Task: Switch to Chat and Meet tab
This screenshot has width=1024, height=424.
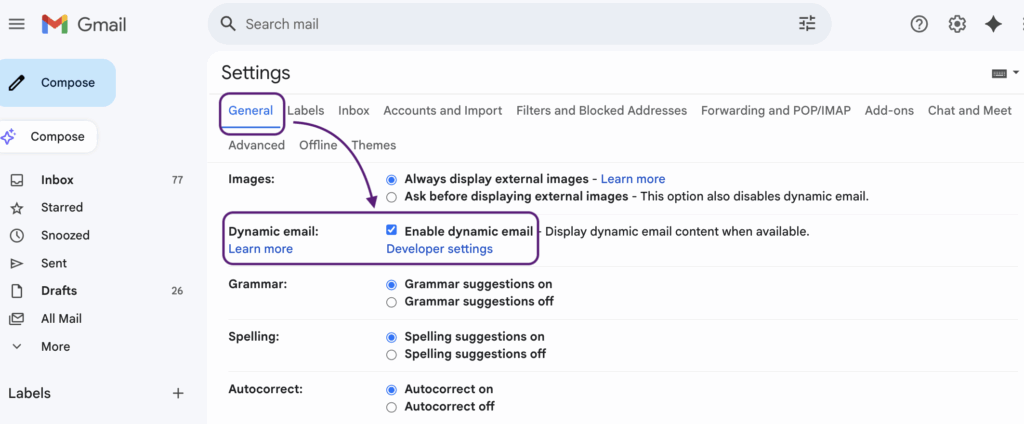Action: tap(970, 110)
